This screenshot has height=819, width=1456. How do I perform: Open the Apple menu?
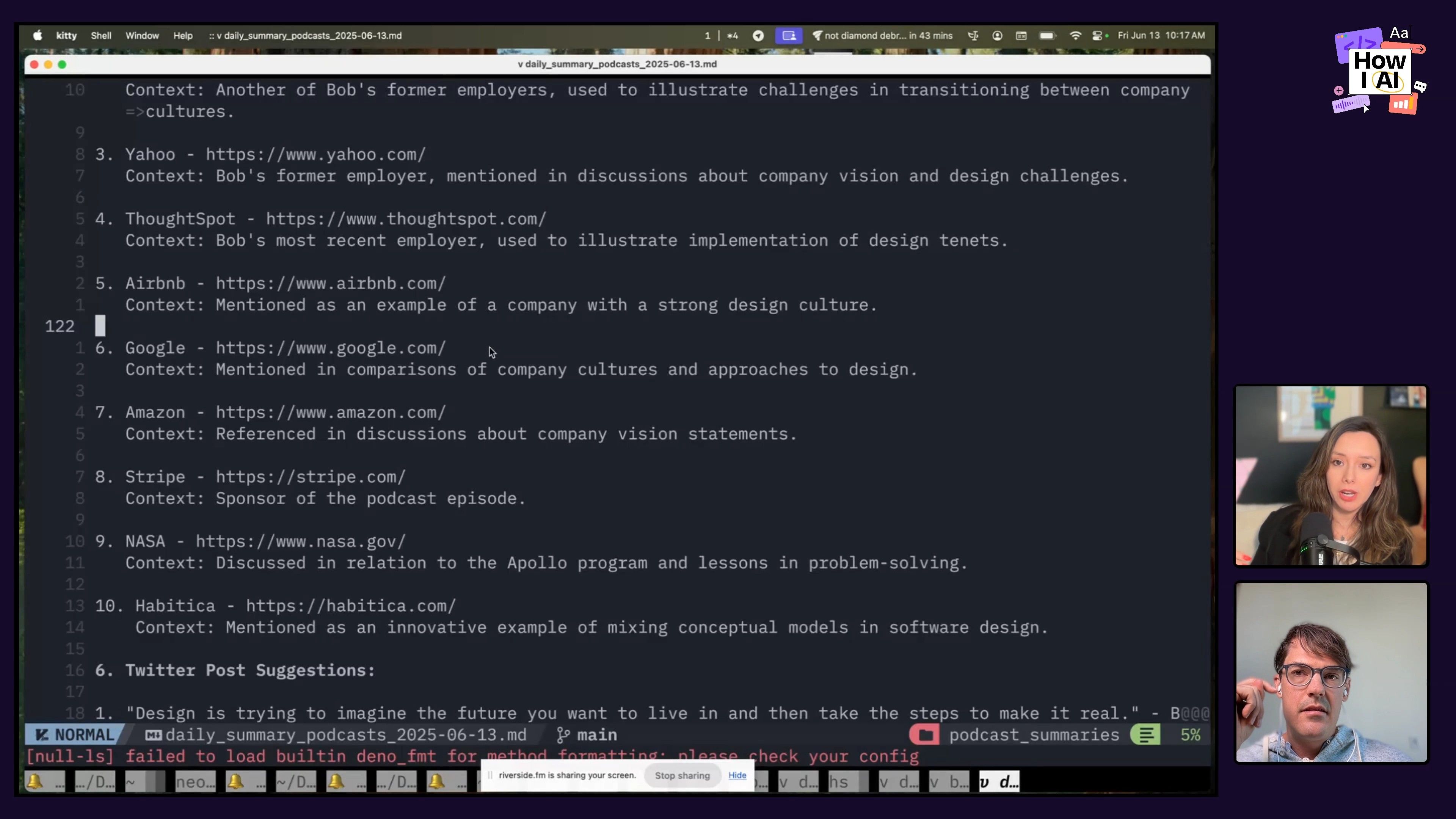click(x=37, y=36)
